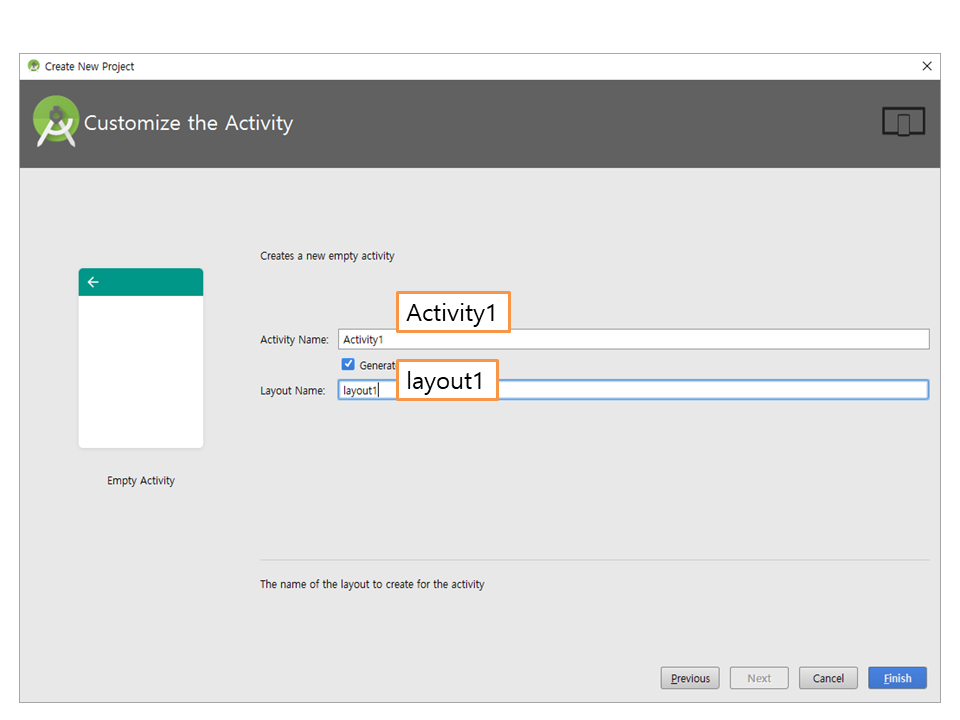Click the Android Studio logo in header
960x720 pixels.
56,122
